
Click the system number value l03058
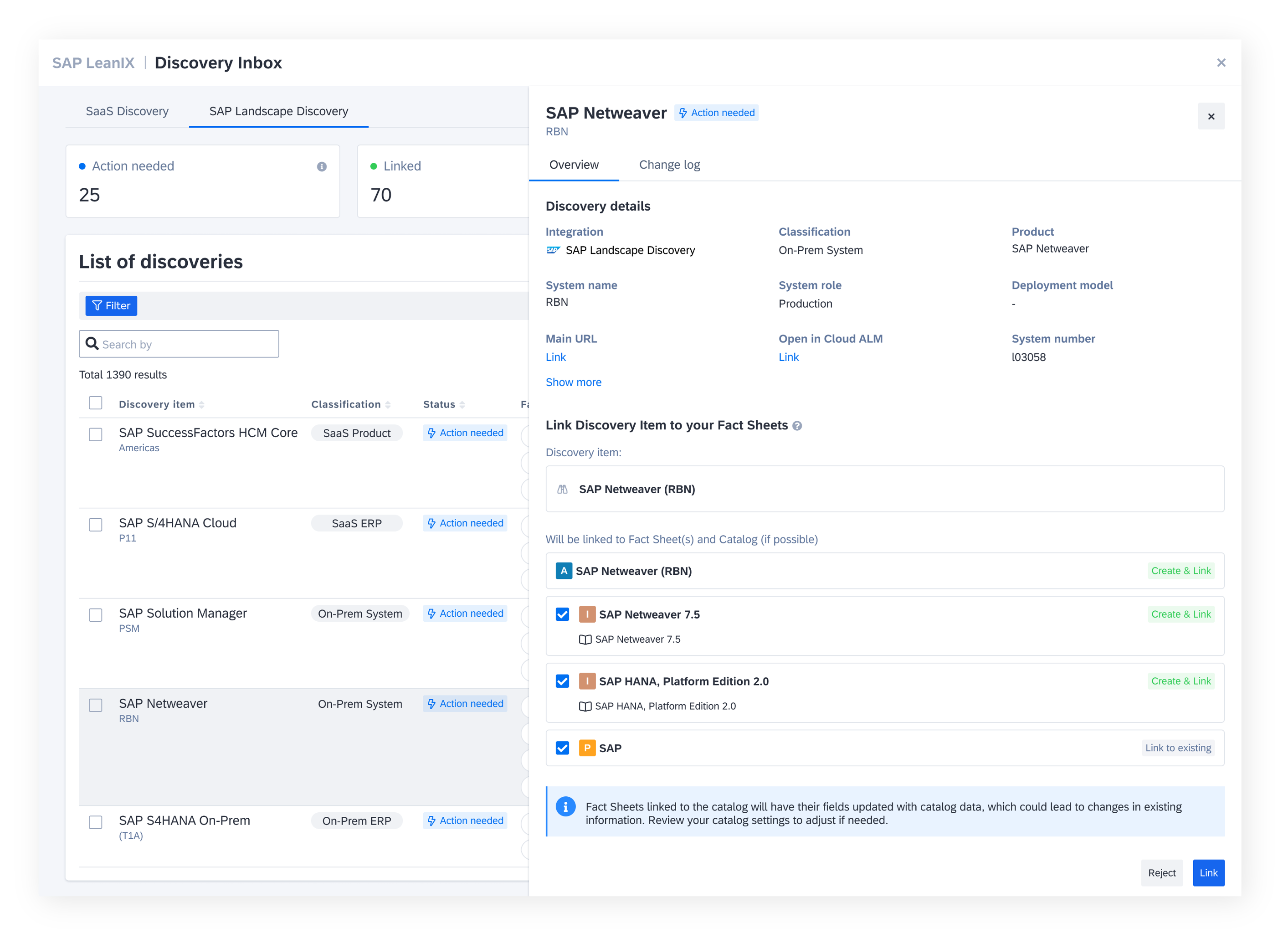1028,357
